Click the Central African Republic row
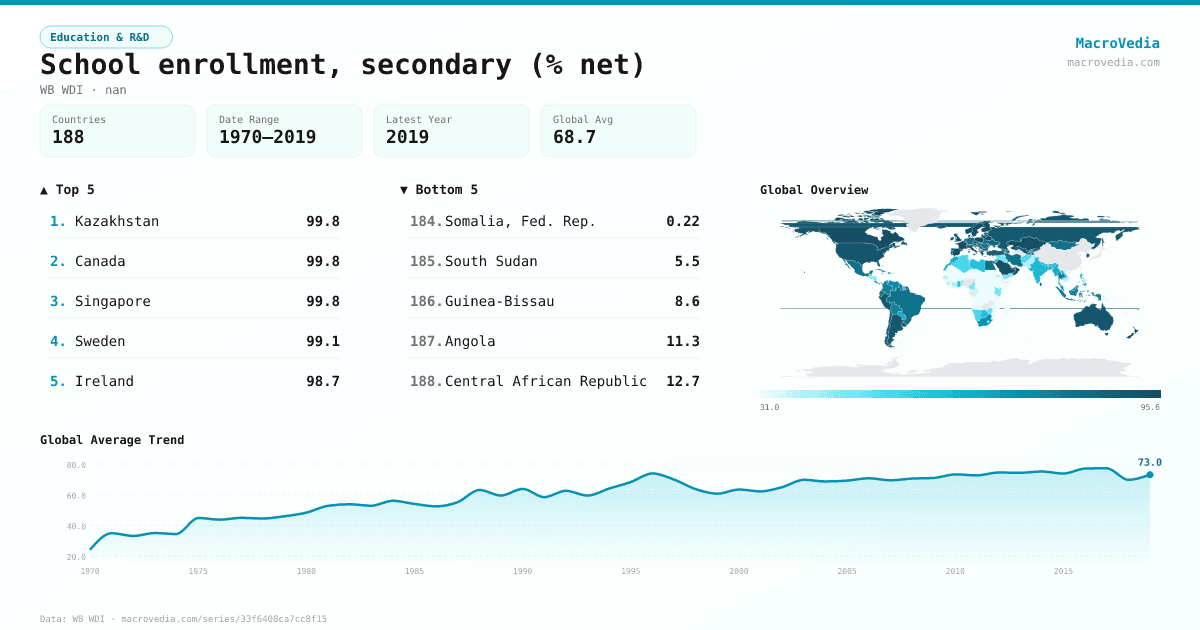 pos(555,381)
